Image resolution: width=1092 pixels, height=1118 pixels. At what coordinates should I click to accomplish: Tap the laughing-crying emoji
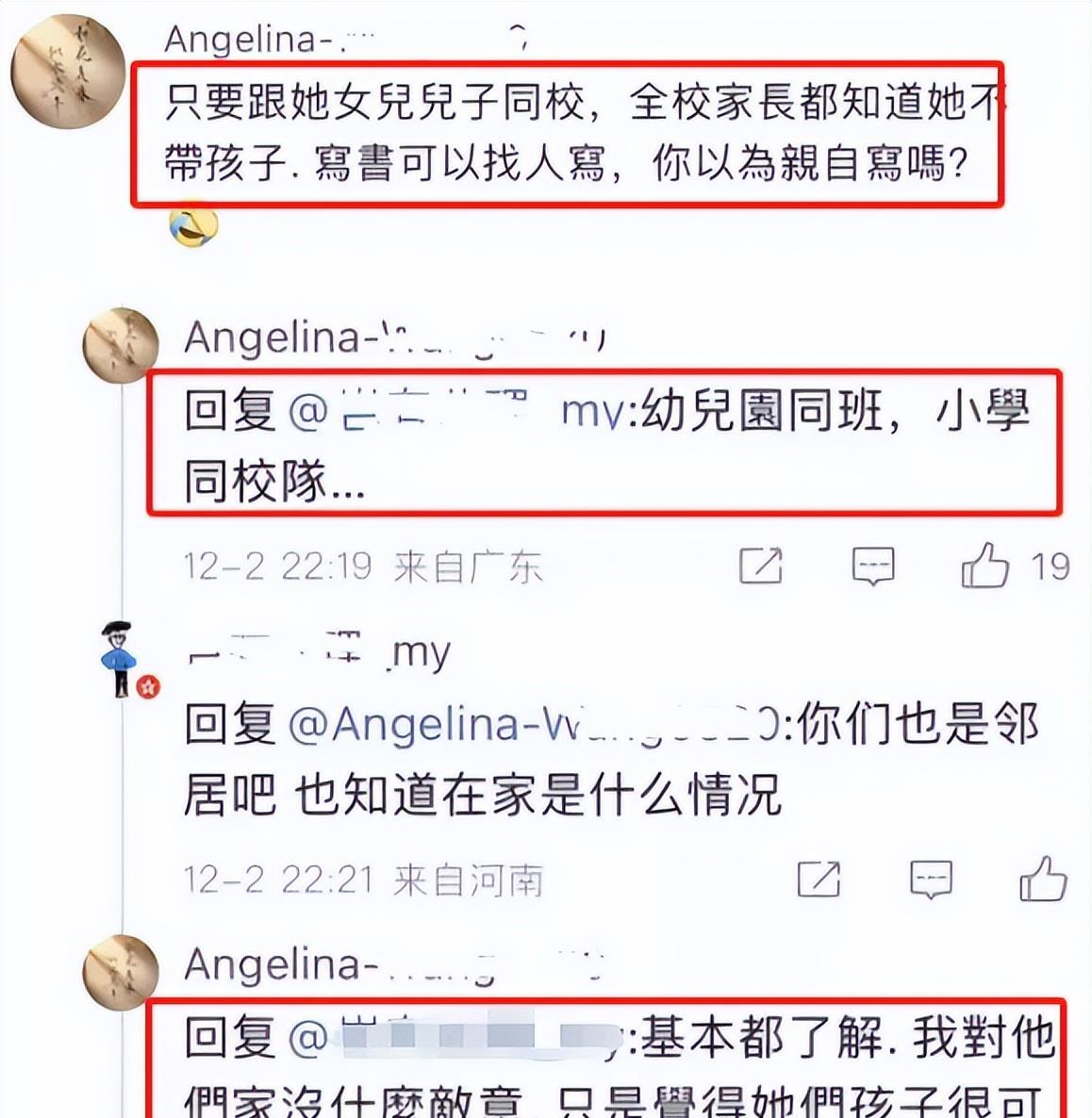coord(193,227)
